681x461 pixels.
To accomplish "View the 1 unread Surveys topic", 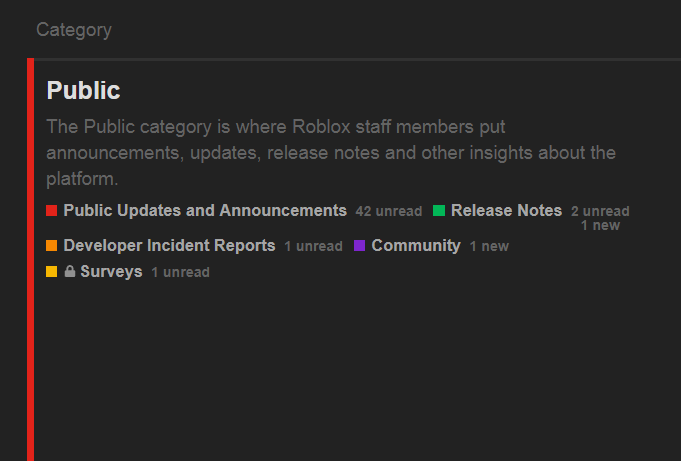I will (180, 272).
